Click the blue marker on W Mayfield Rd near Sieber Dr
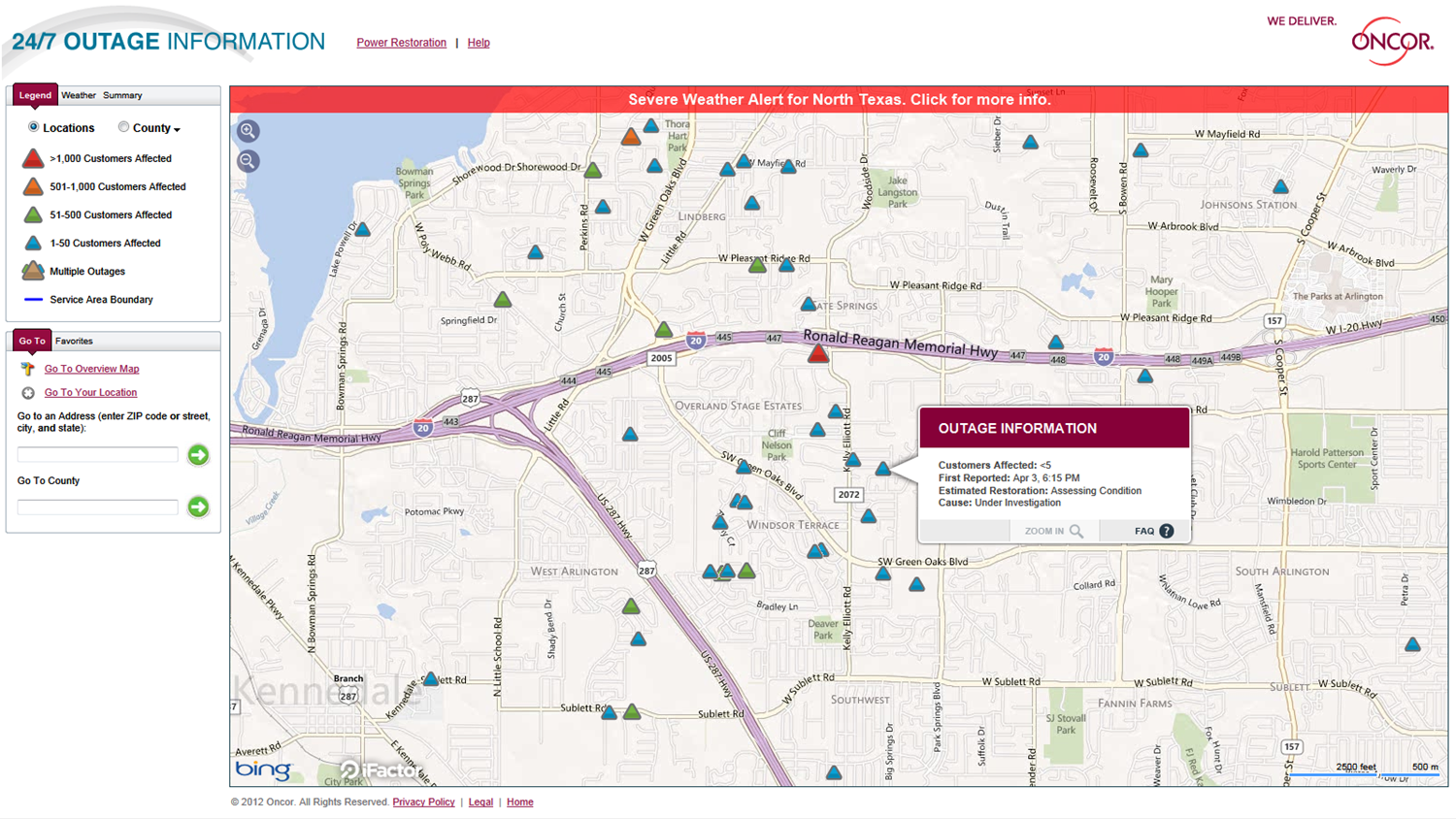This screenshot has width=1456, height=819. click(1030, 143)
